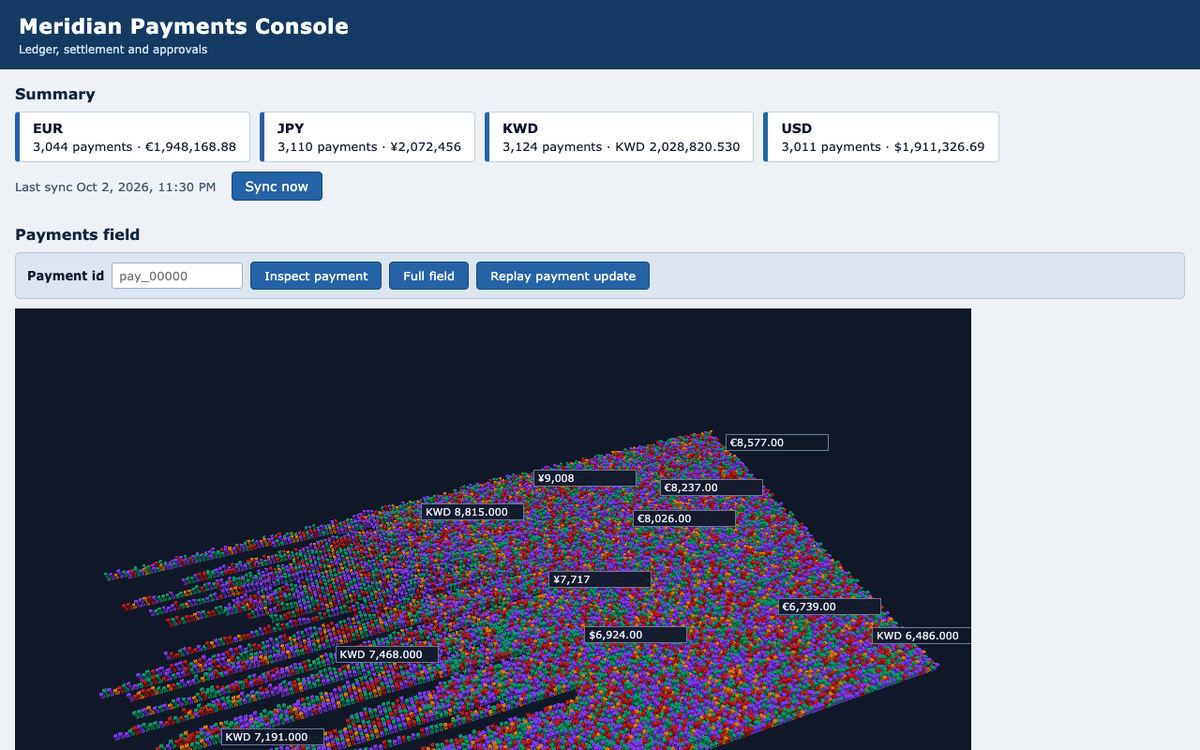Click the ¥9,008 payment label
The image size is (1200, 750).
click(x=585, y=478)
